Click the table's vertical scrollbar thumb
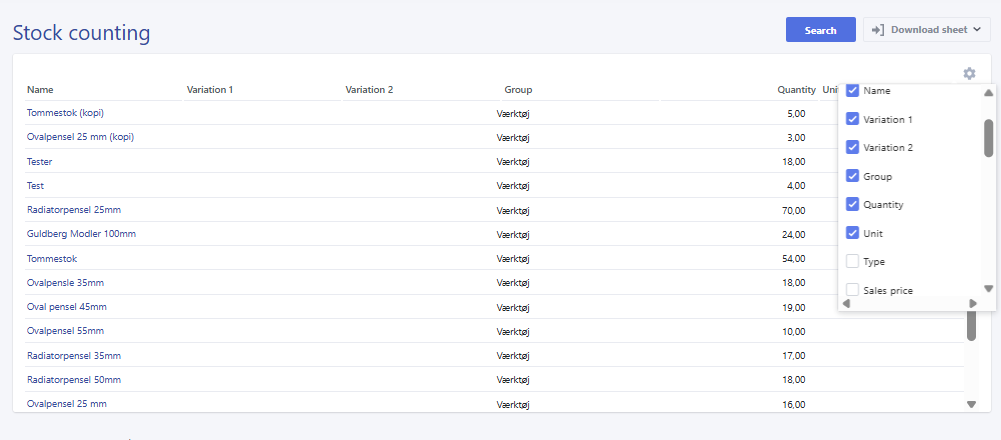This screenshot has width=1001, height=440. (971, 326)
